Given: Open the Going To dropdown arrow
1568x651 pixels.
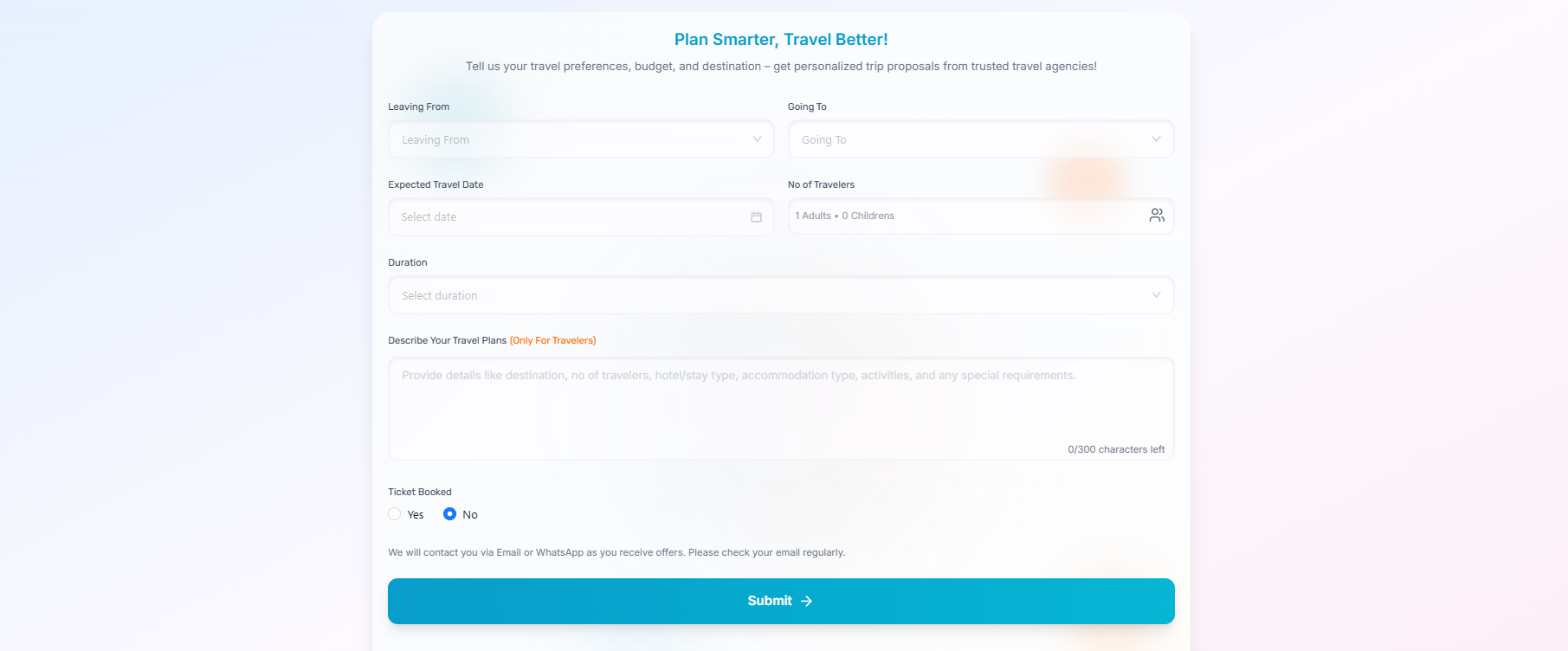Looking at the screenshot, I should [1156, 139].
